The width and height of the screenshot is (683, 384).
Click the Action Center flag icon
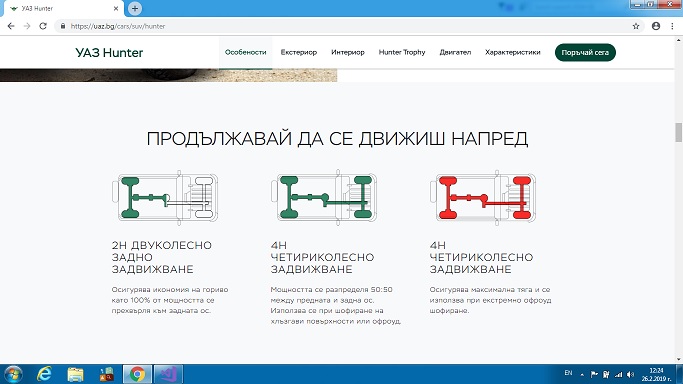[594, 374]
